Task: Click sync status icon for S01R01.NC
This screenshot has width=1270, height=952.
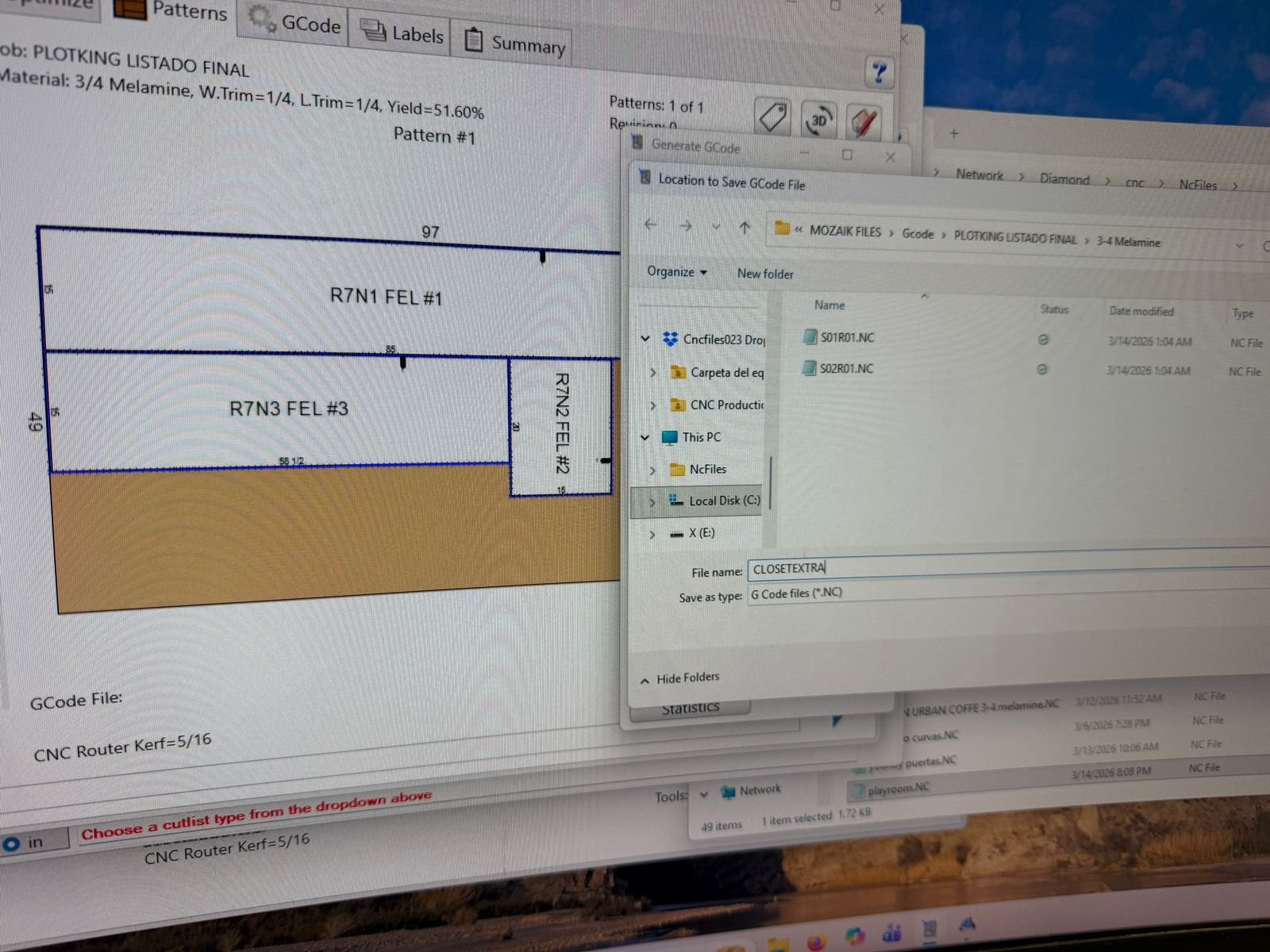Action: [1043, 340]
